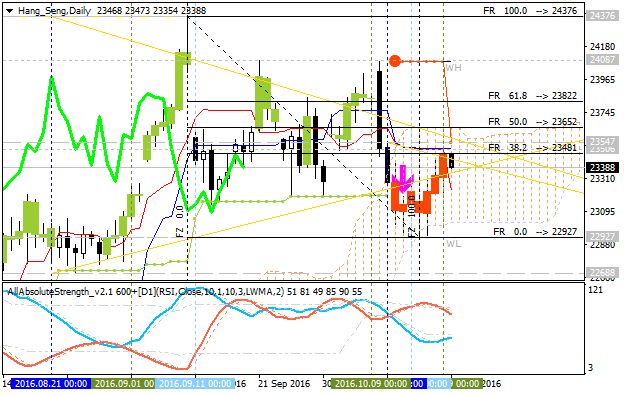624x395 pixels.
Task: Select the 121 indicator scale value
Action: (596, 290)
